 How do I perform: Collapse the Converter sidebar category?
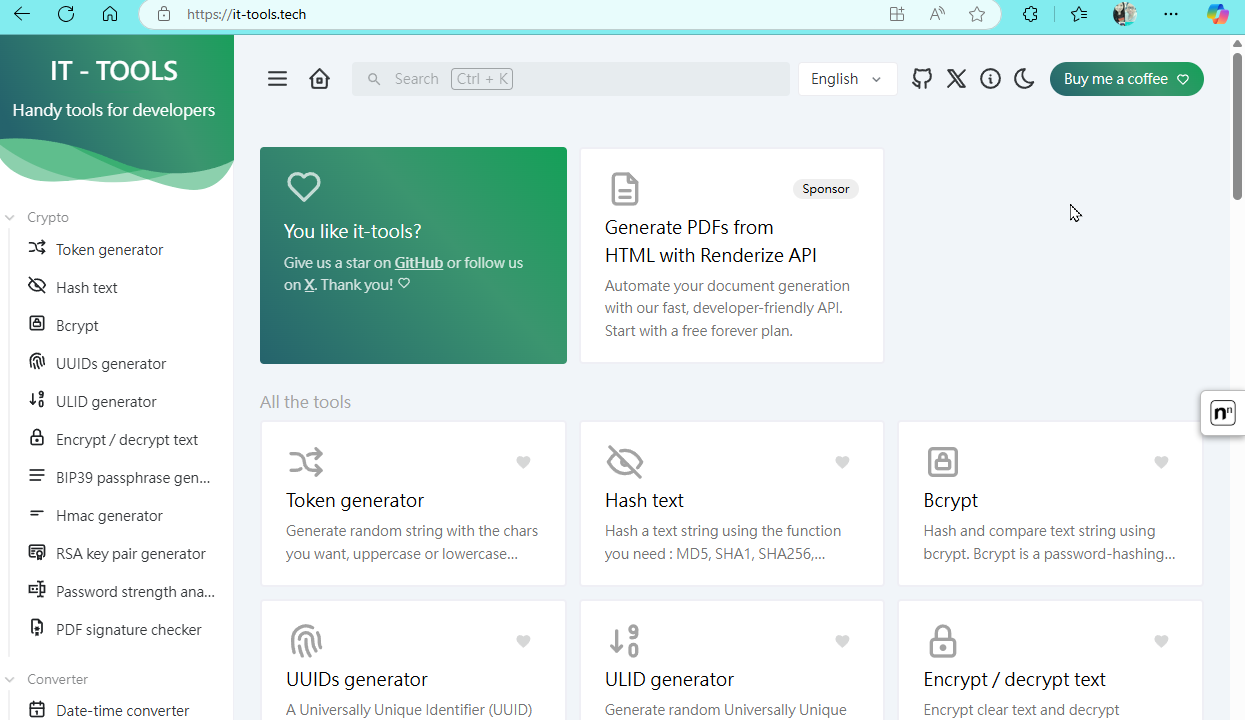coord(57,679)
